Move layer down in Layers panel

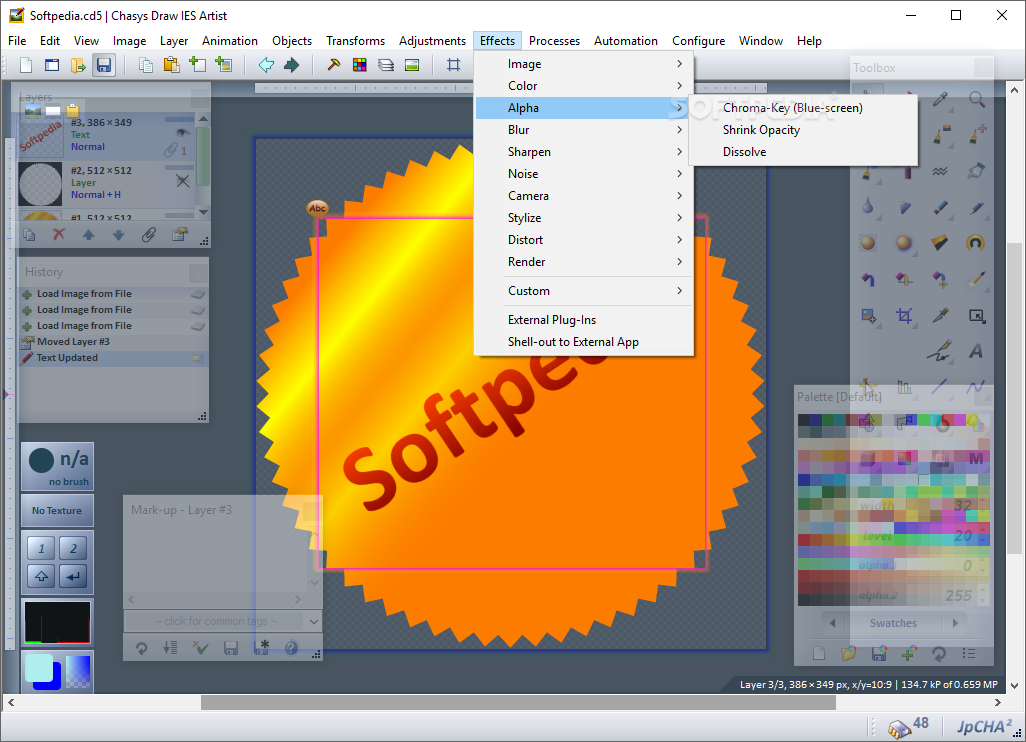coord(118,234)
